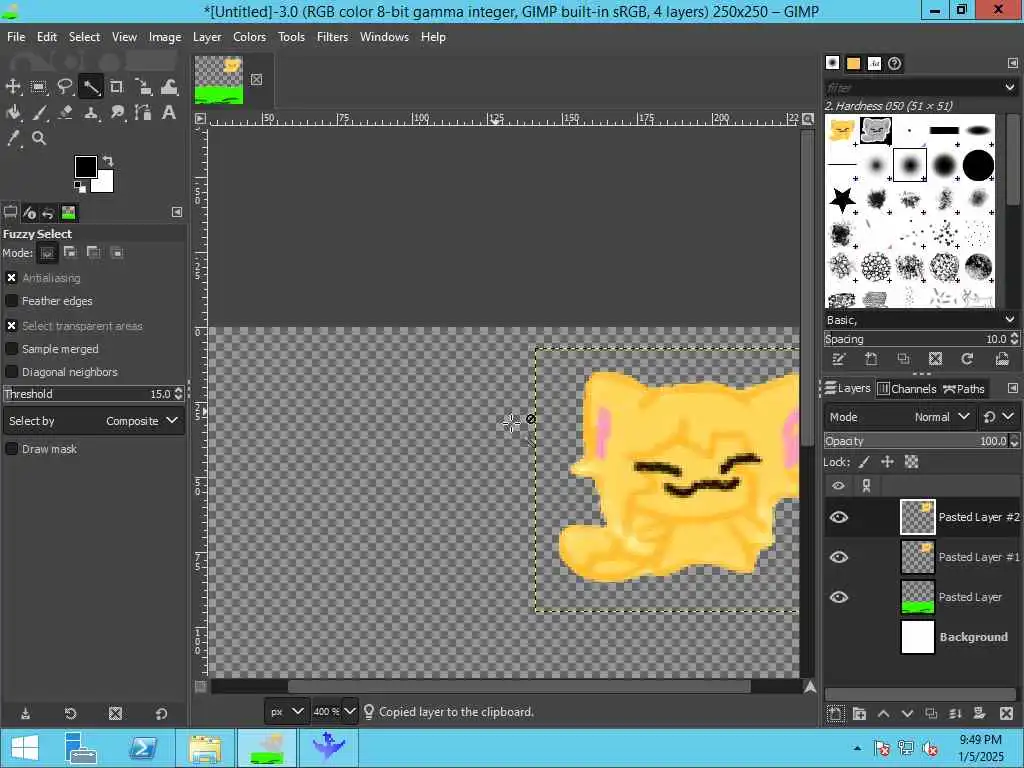Open the File menu
Viewport: 1024px width, 768px height.
[x=16, y=37]
